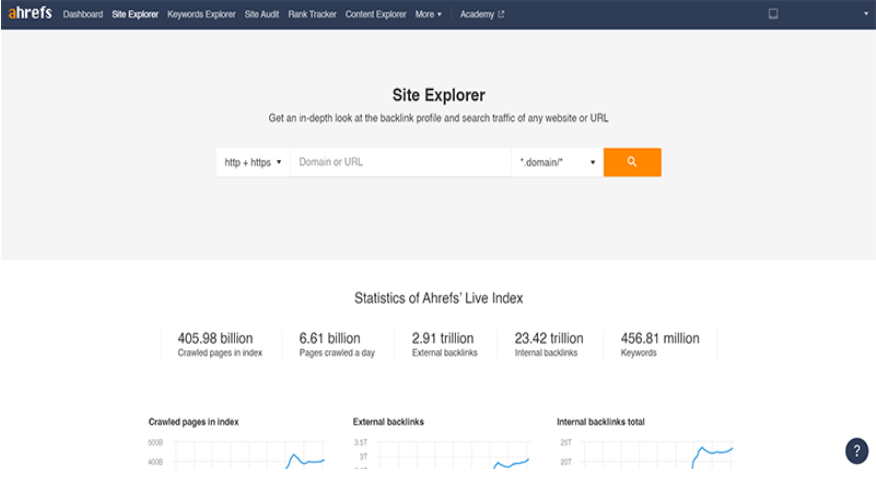Select Site Explorer in navigation

(135, 15)
